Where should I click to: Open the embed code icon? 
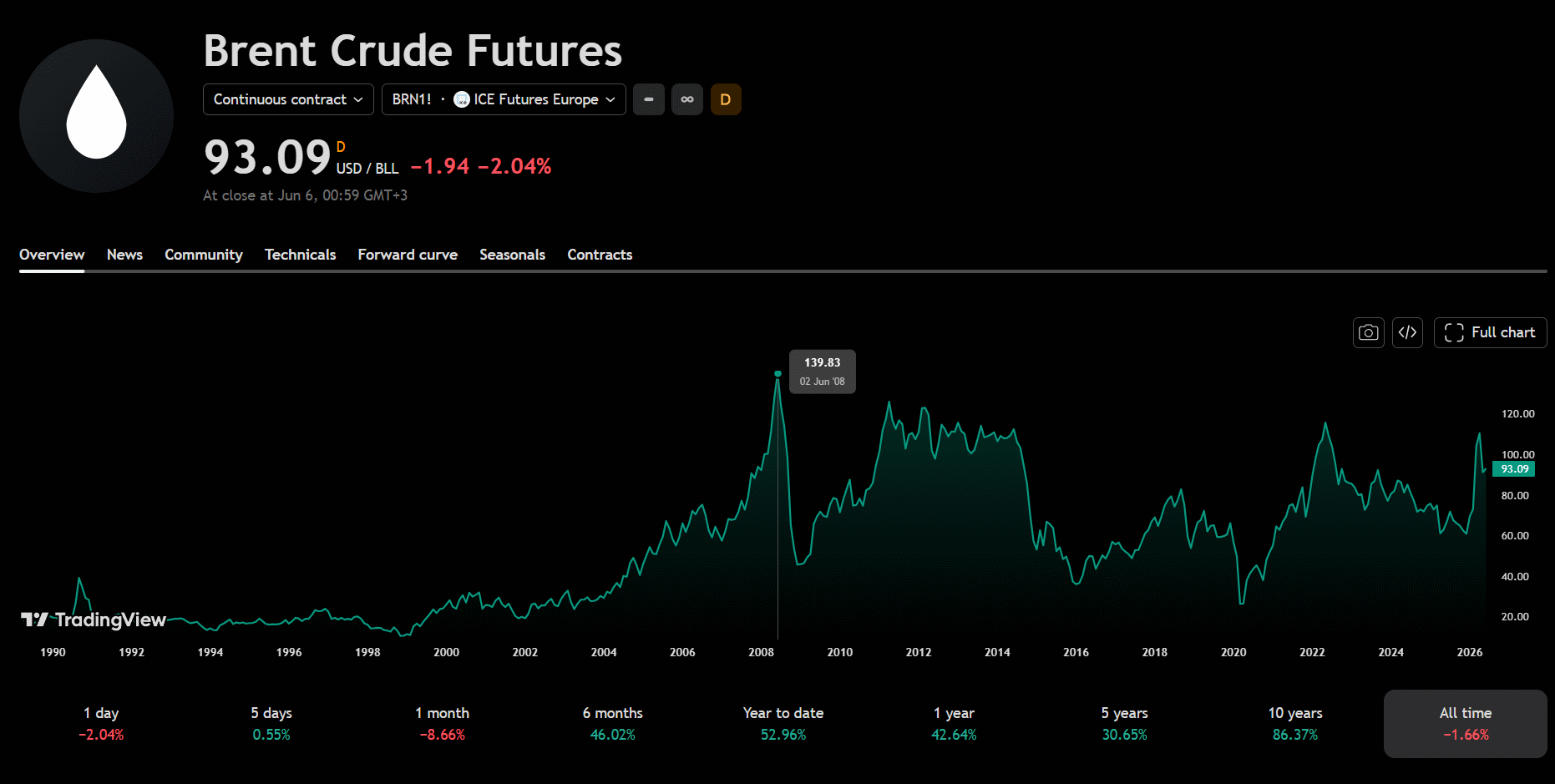tap(1407, 332)
